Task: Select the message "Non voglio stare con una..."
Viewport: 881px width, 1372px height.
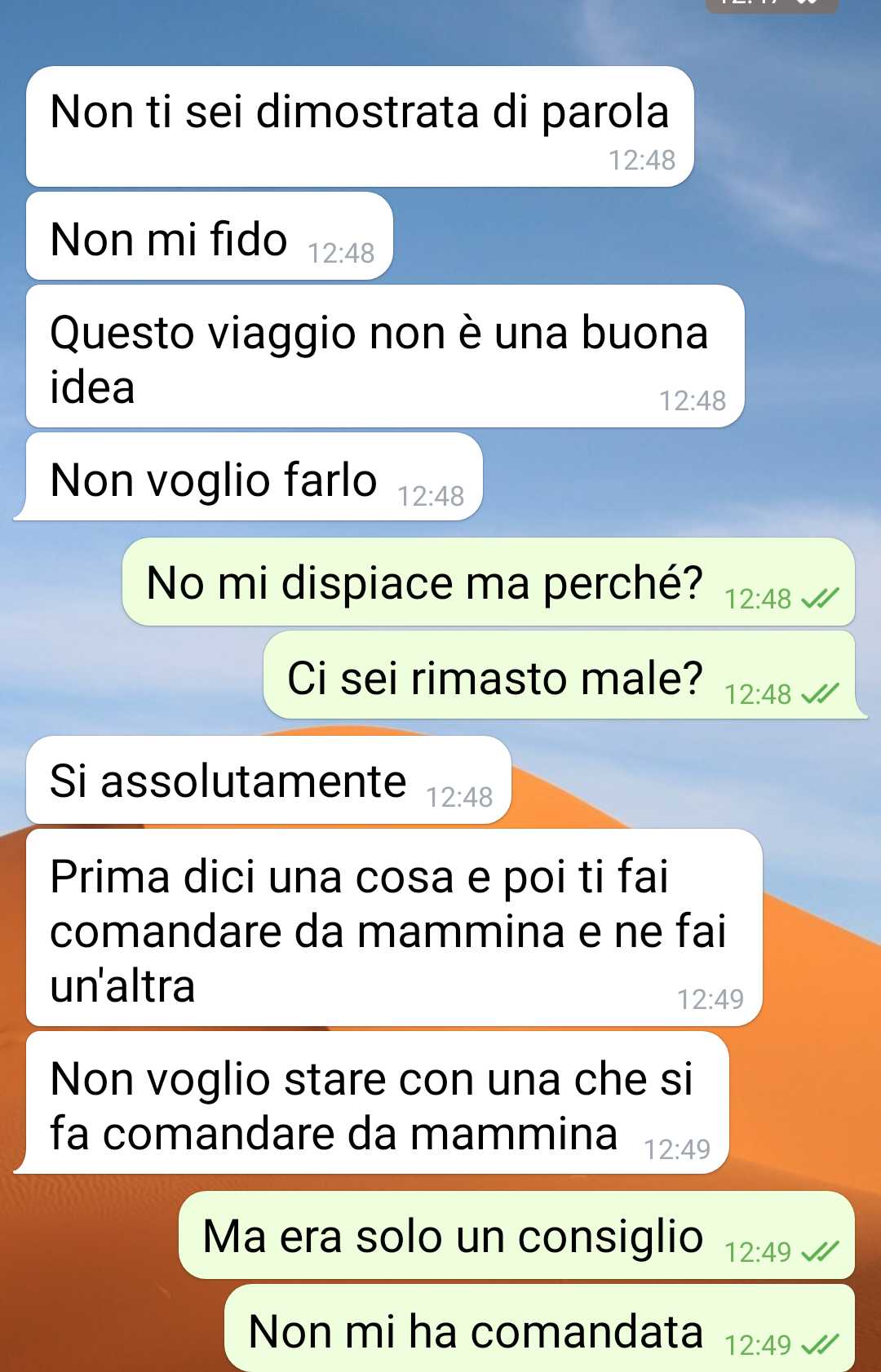Action: point(372,1102)
